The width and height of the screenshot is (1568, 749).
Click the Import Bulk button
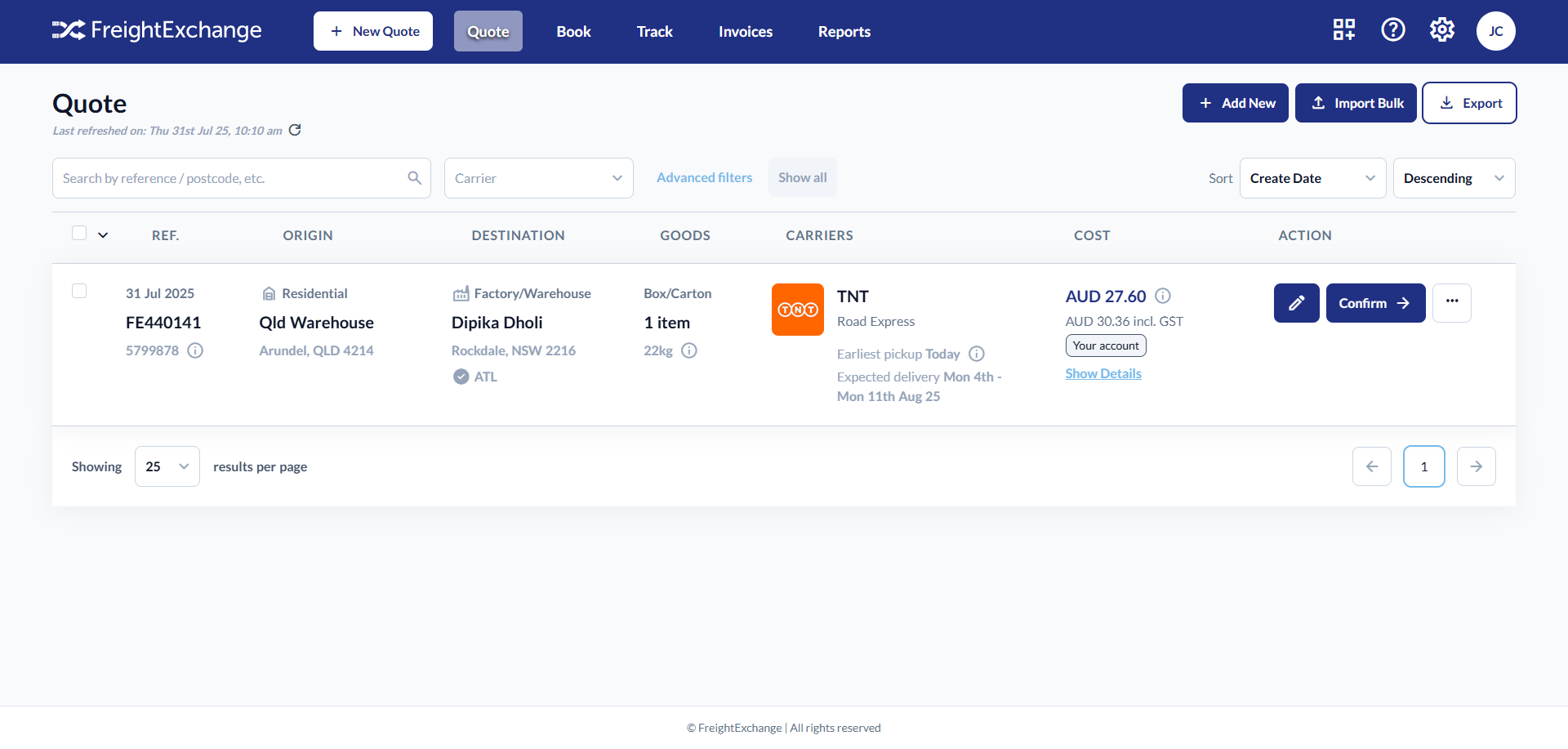coord(1356,103)
